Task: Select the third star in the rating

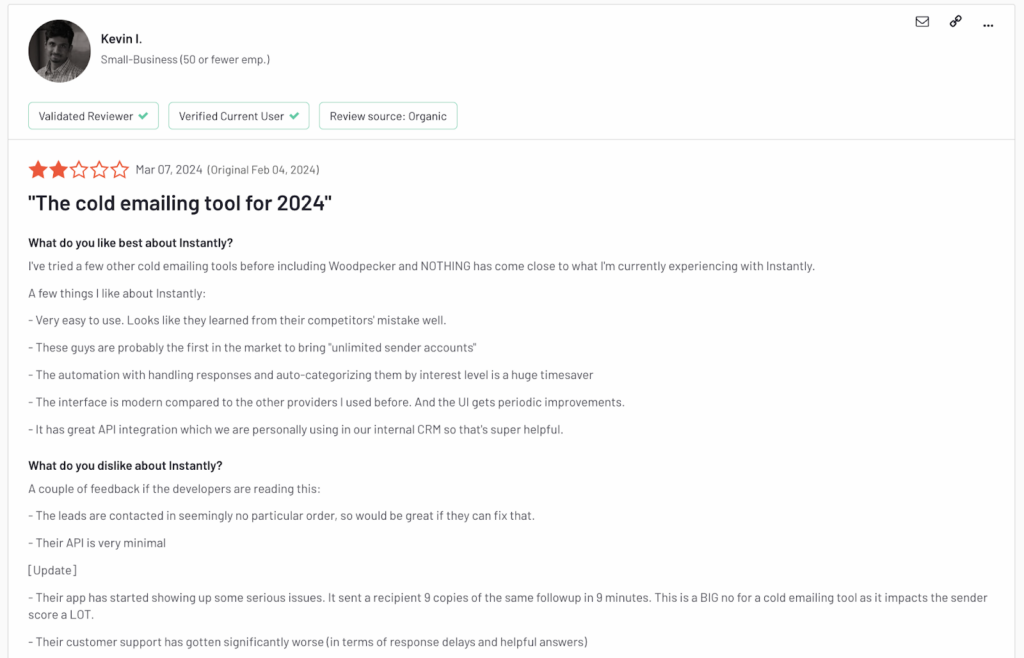Action: coord(78,169)
